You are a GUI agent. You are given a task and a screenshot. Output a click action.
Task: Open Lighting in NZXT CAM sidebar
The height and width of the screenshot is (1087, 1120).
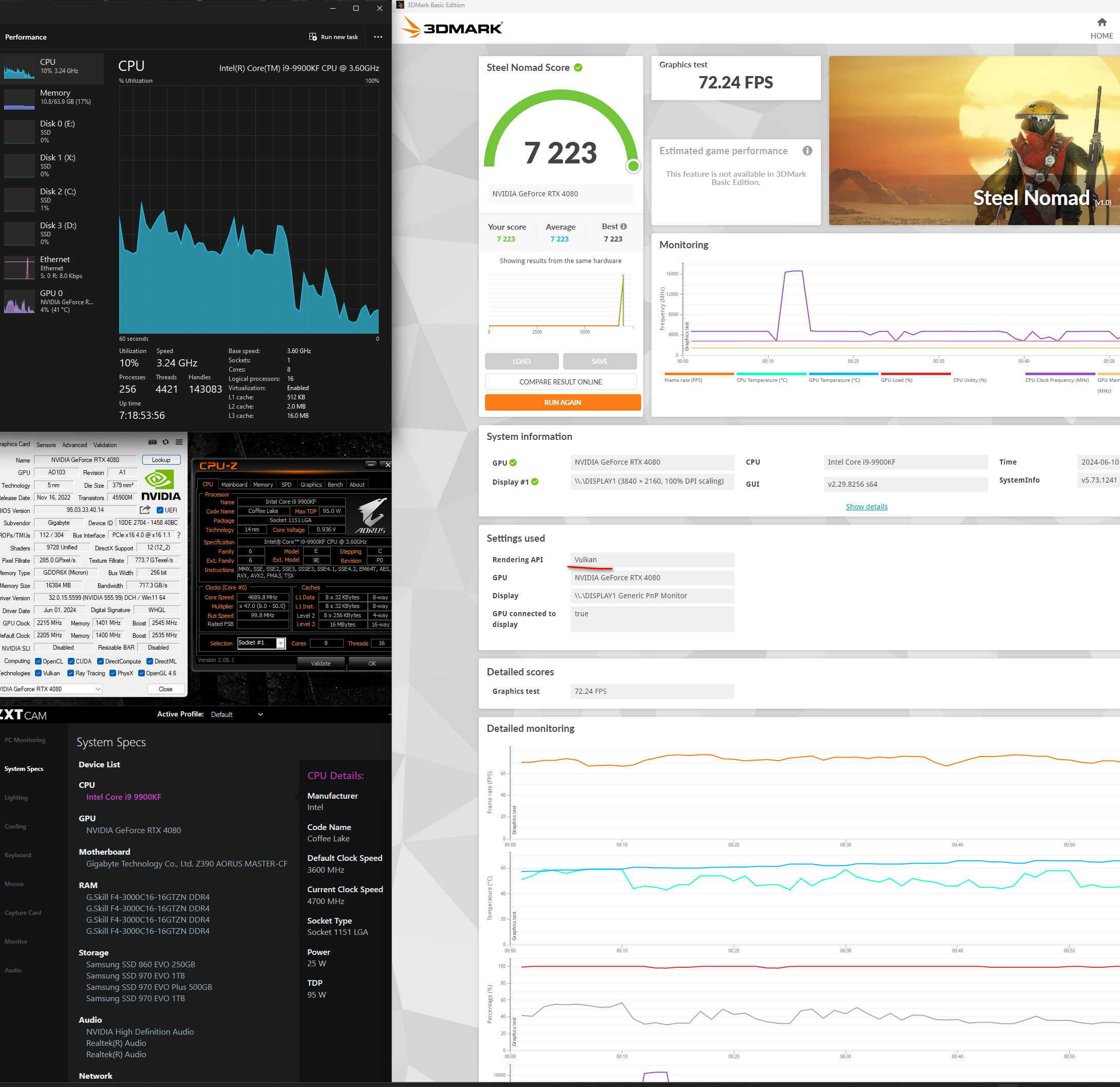pyautogui.click(x=16, y=798)
